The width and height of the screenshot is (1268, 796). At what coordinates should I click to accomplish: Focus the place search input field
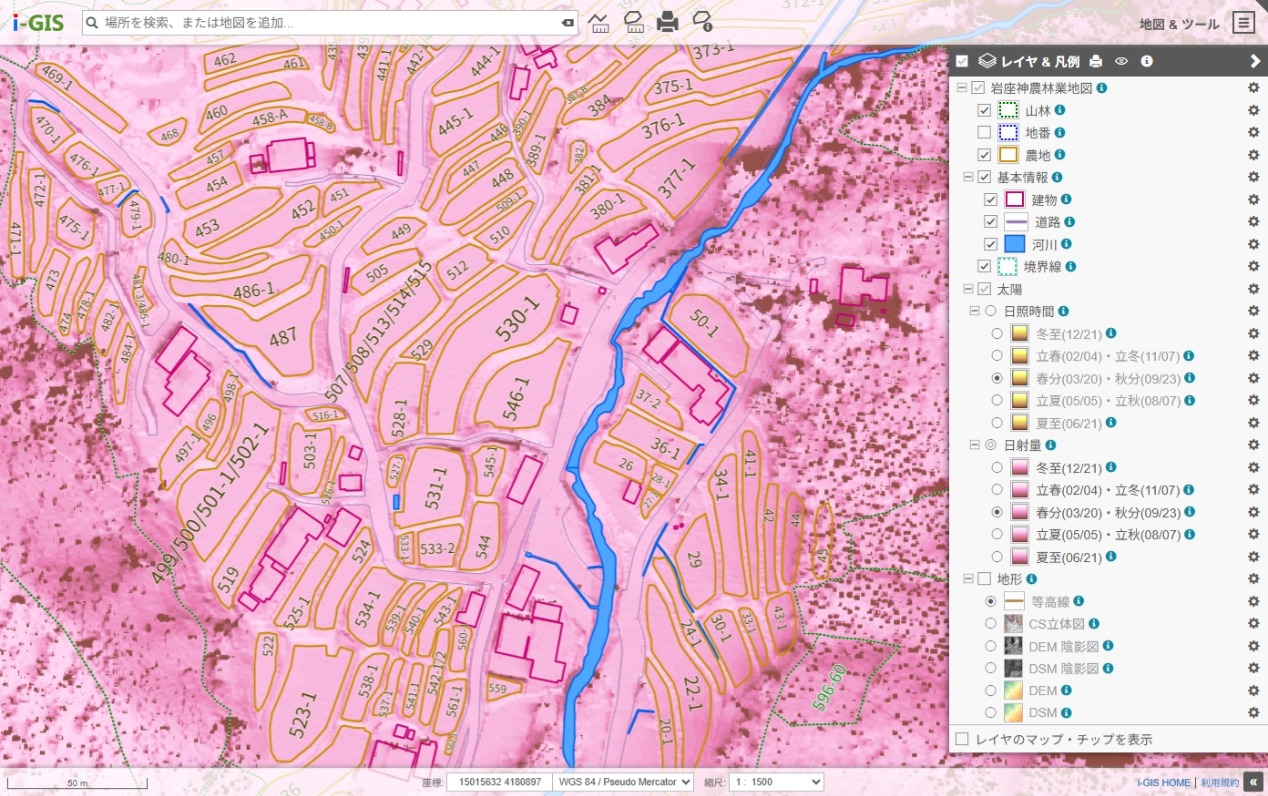(329, 22)
